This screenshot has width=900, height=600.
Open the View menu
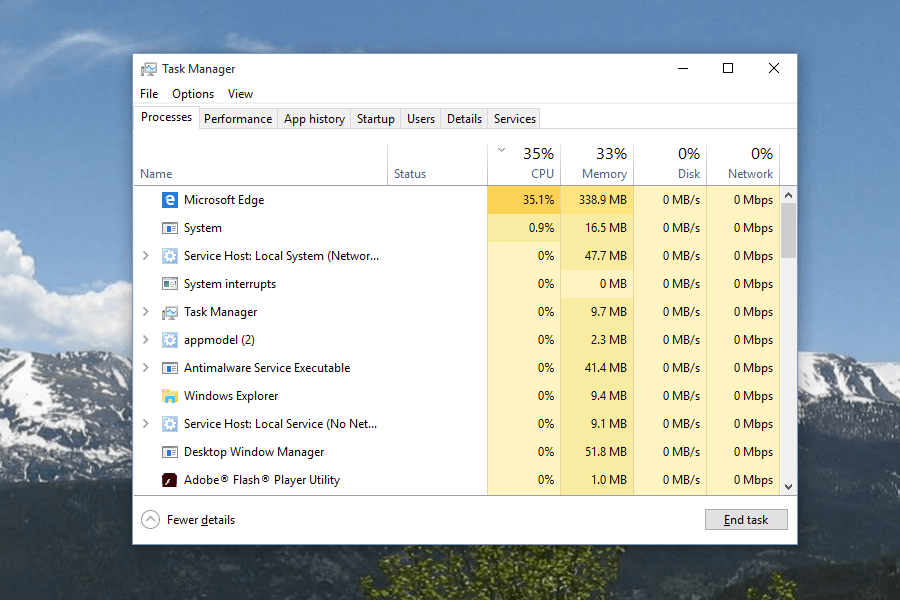pyautogui.click(x=240, y=94)
